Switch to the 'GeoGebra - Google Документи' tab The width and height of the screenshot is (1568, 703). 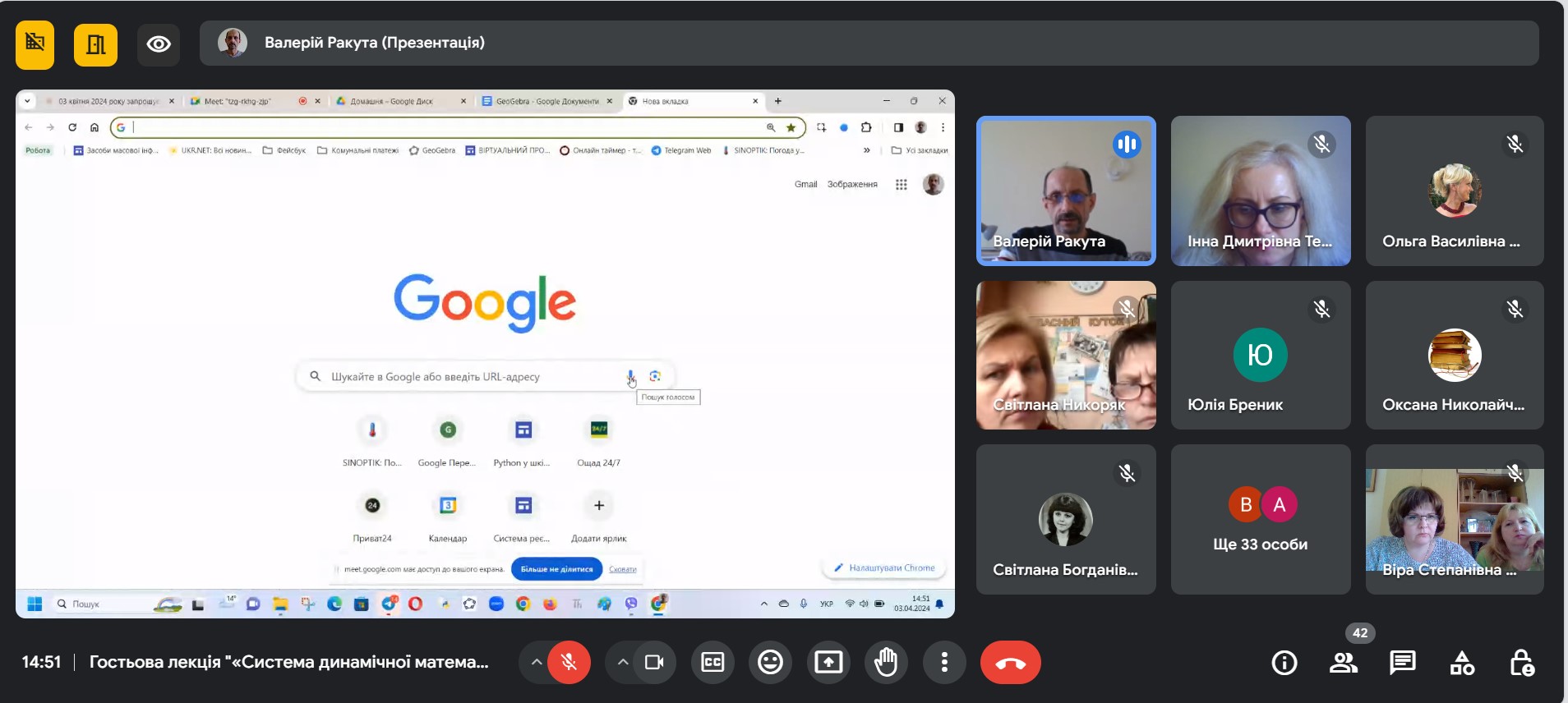[546, 101]
